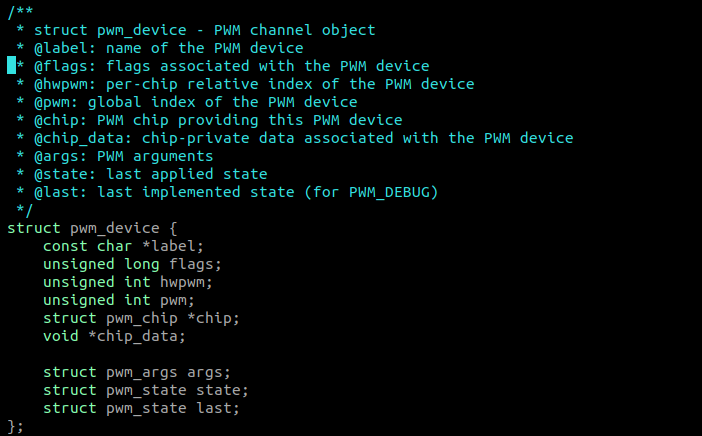Place cursor on 'unsigned int pwm;' line
702x436 pixels.
point(118,300)
